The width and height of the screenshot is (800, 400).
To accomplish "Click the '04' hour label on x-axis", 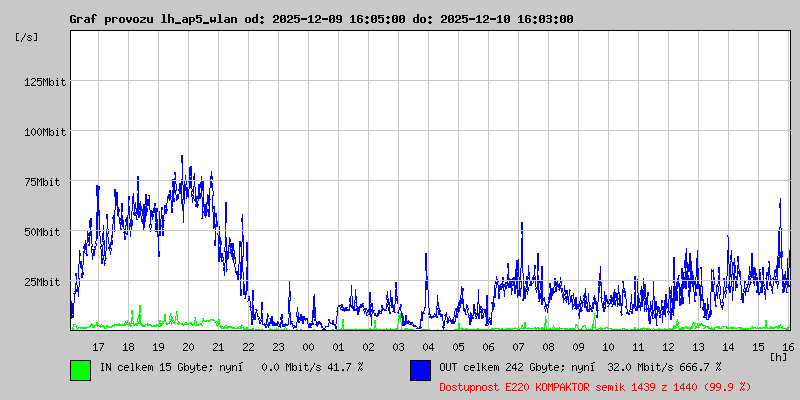I will (x=428, y=347).
